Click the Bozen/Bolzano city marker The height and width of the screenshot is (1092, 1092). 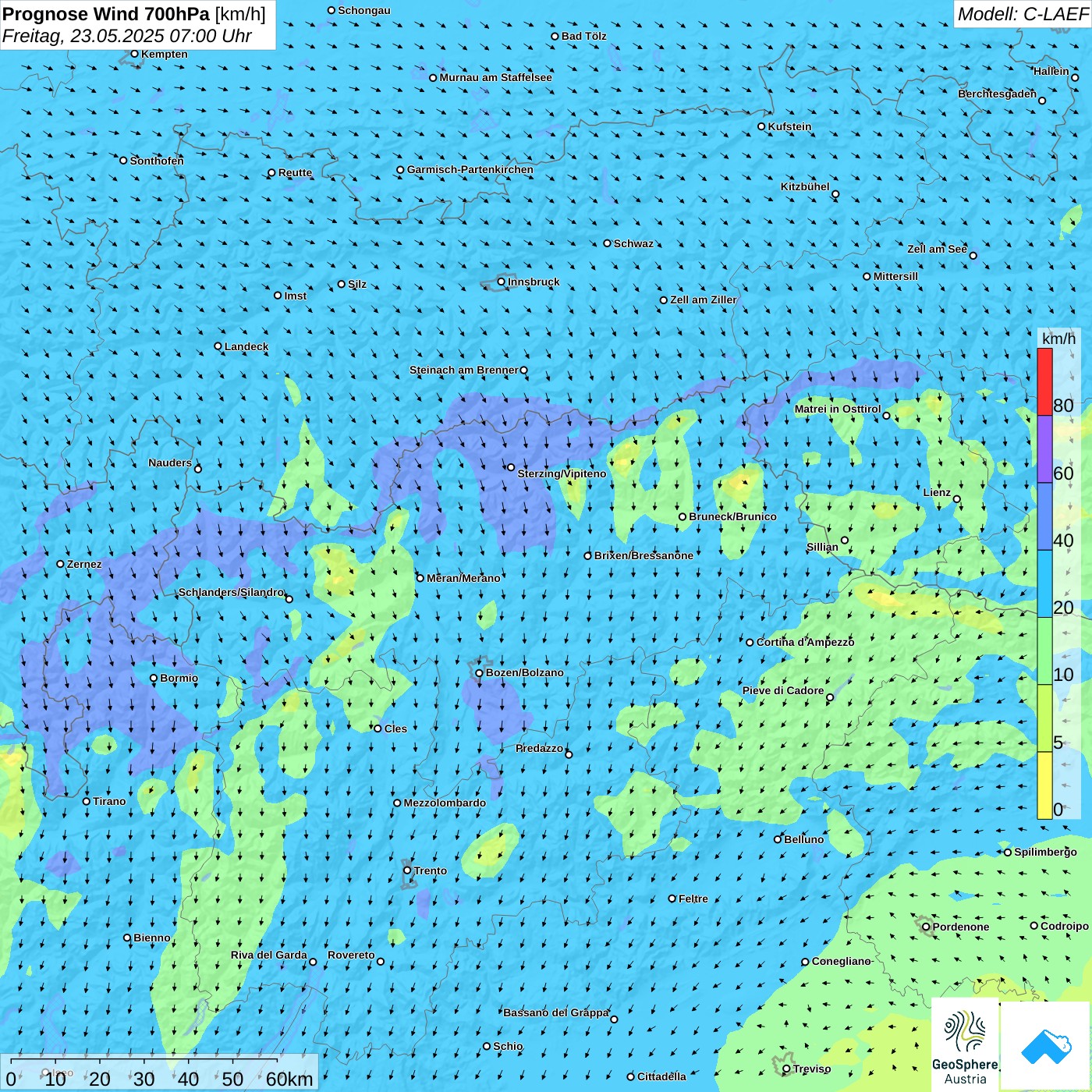pos(479,672)
